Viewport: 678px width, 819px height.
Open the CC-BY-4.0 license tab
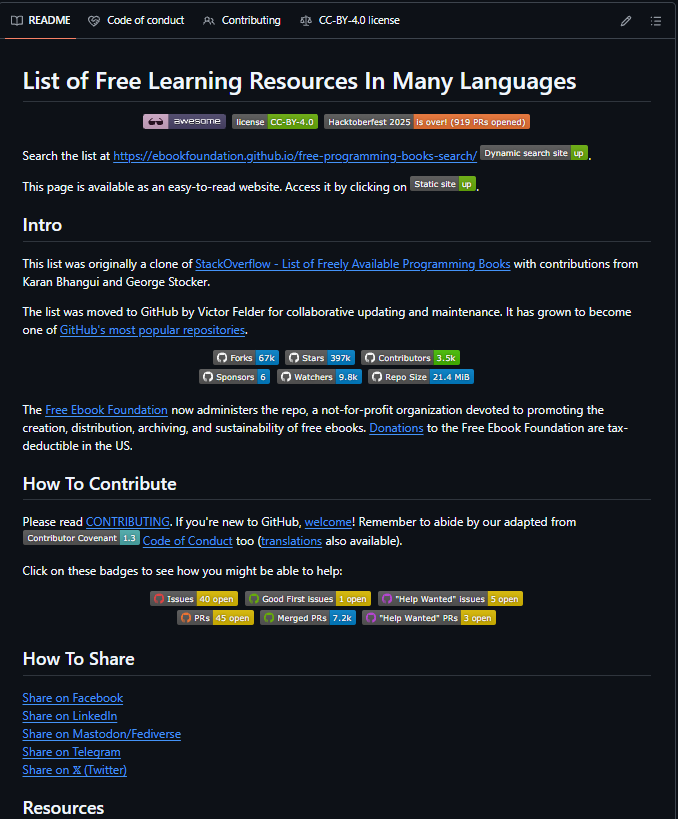pos(350,20)
